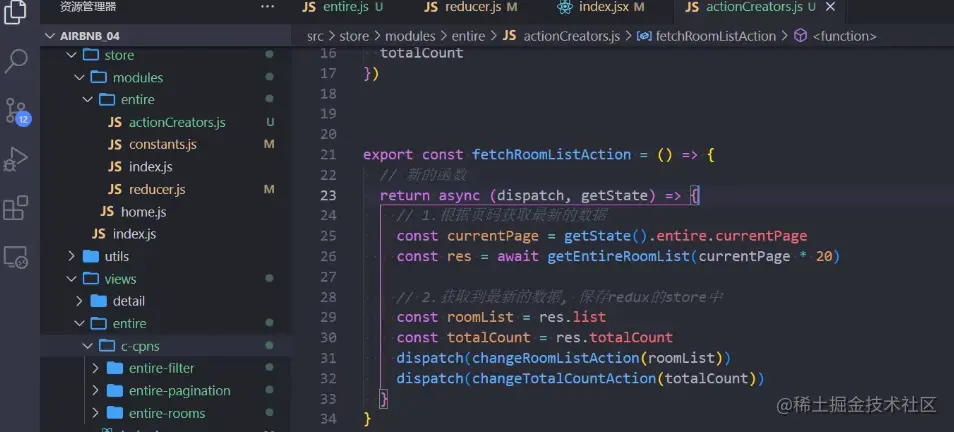Click the store breadcrumb segment
Screen dimensions: 954x432
354,36
